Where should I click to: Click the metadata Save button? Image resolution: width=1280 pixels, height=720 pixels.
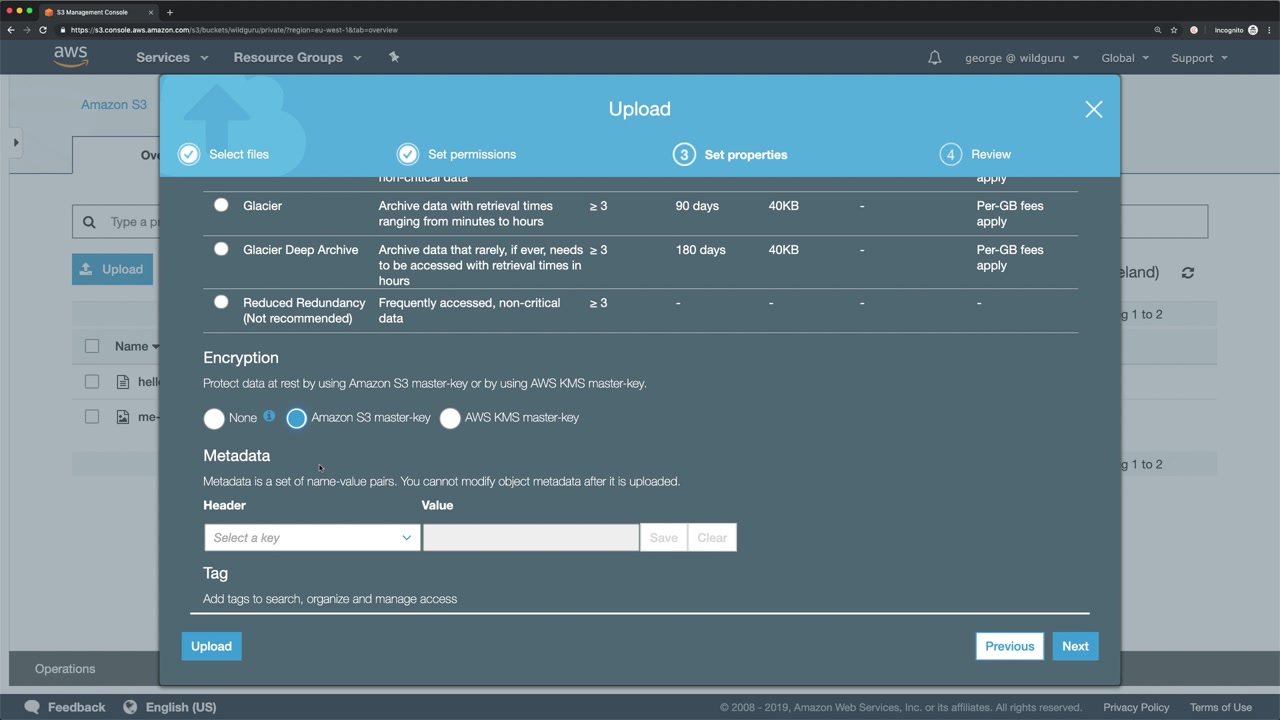tap(663, 538)
